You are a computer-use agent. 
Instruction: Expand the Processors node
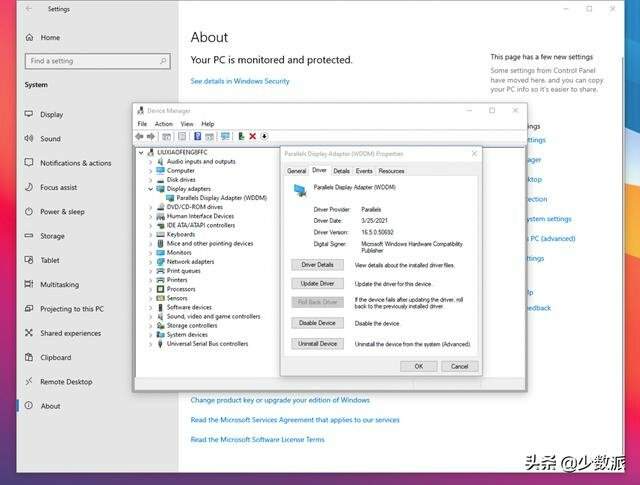pyautogui.click(x=151, y=289)
